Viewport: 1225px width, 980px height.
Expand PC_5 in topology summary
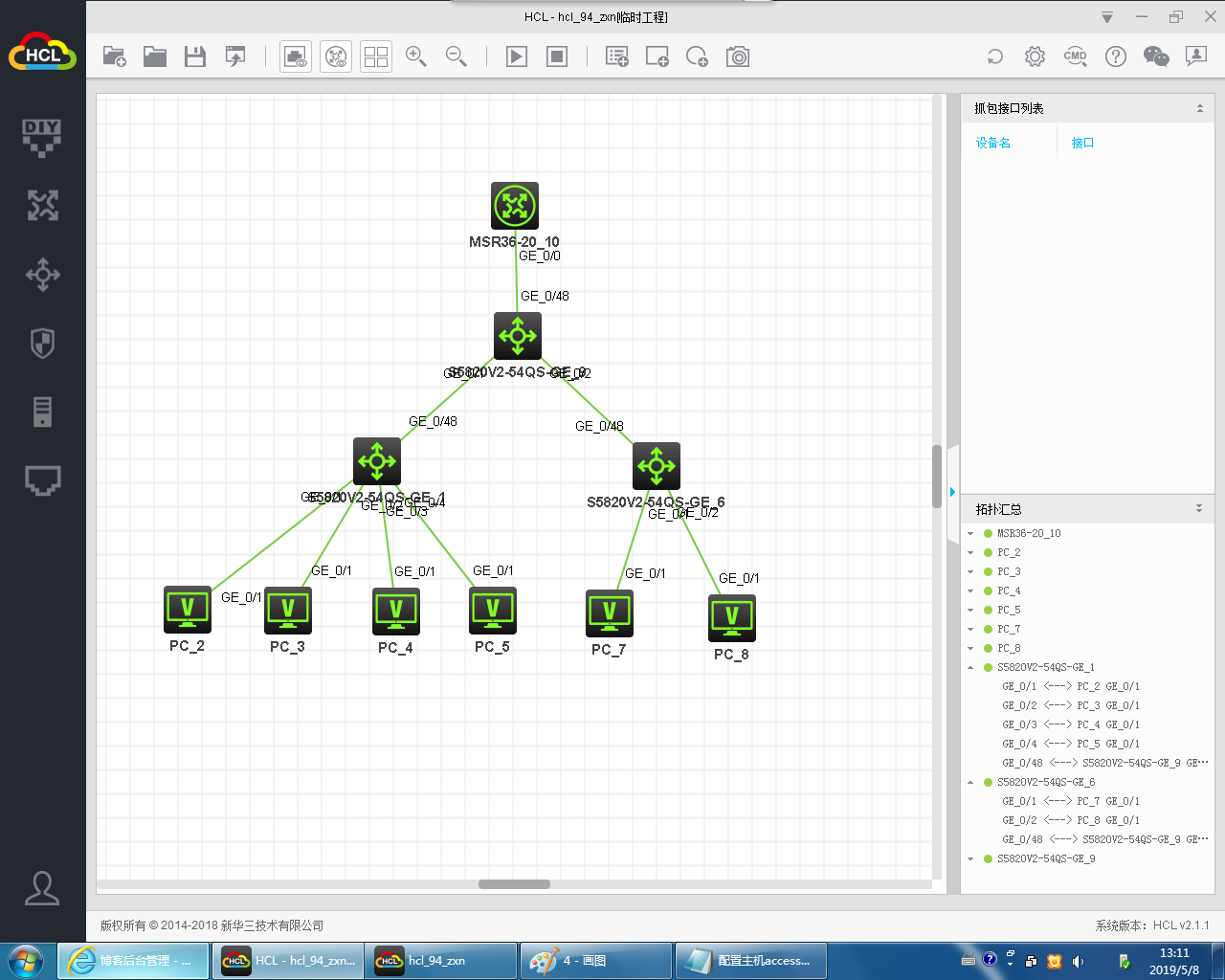970,611
